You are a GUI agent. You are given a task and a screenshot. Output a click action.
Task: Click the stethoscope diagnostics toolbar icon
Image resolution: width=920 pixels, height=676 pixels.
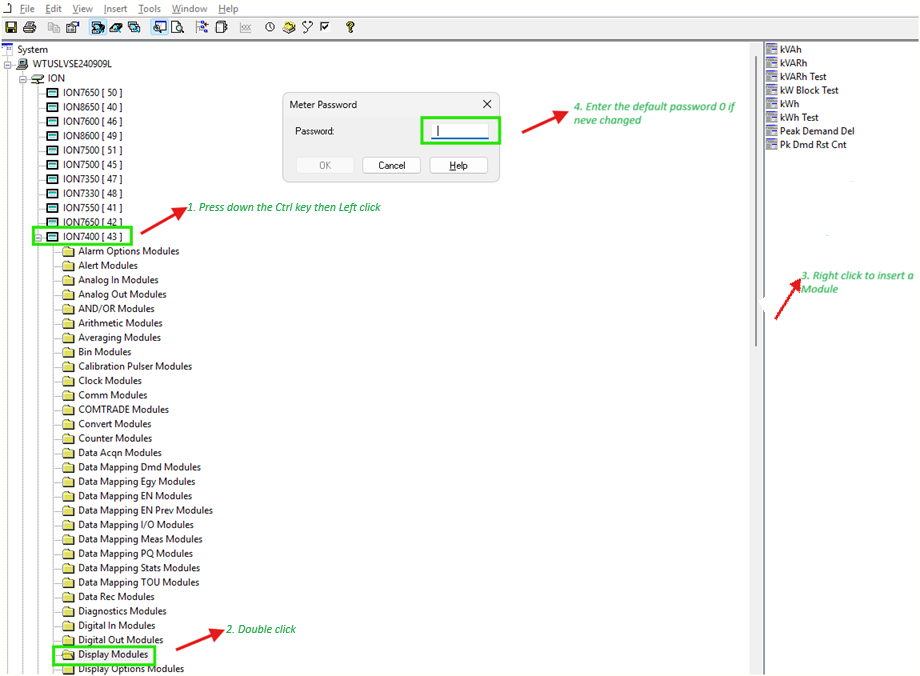307,27
